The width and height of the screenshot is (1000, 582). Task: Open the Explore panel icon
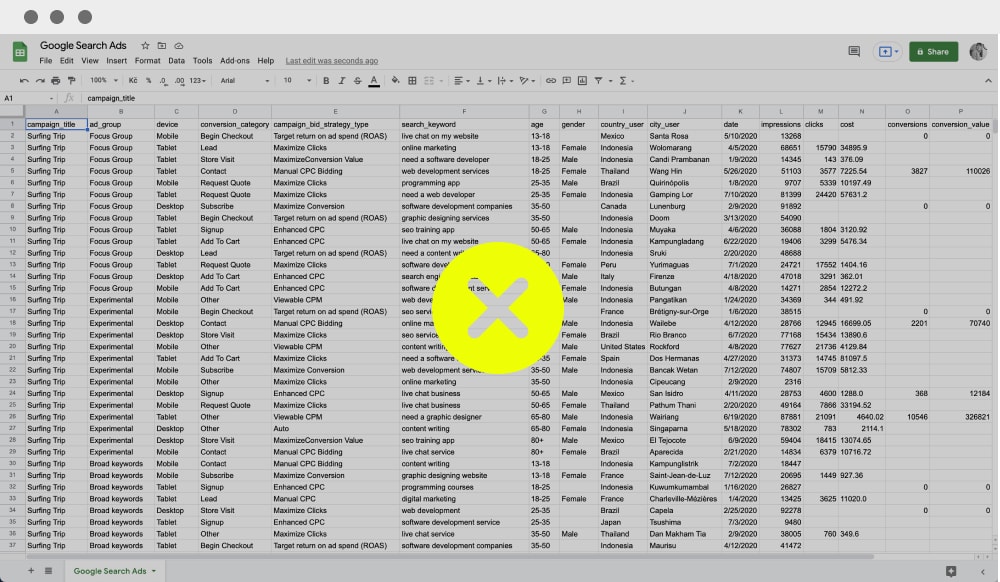click(951, 571)
